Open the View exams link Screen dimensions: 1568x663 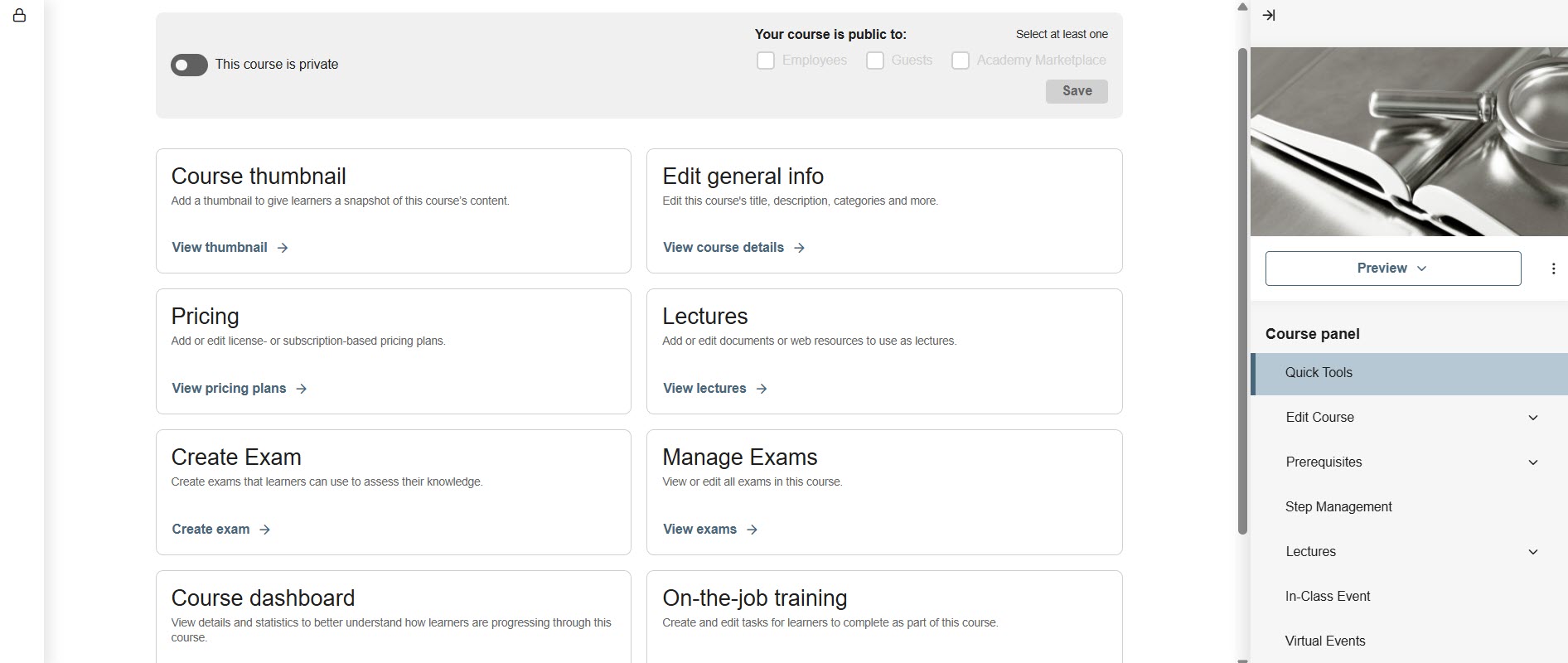coord(700,530)
